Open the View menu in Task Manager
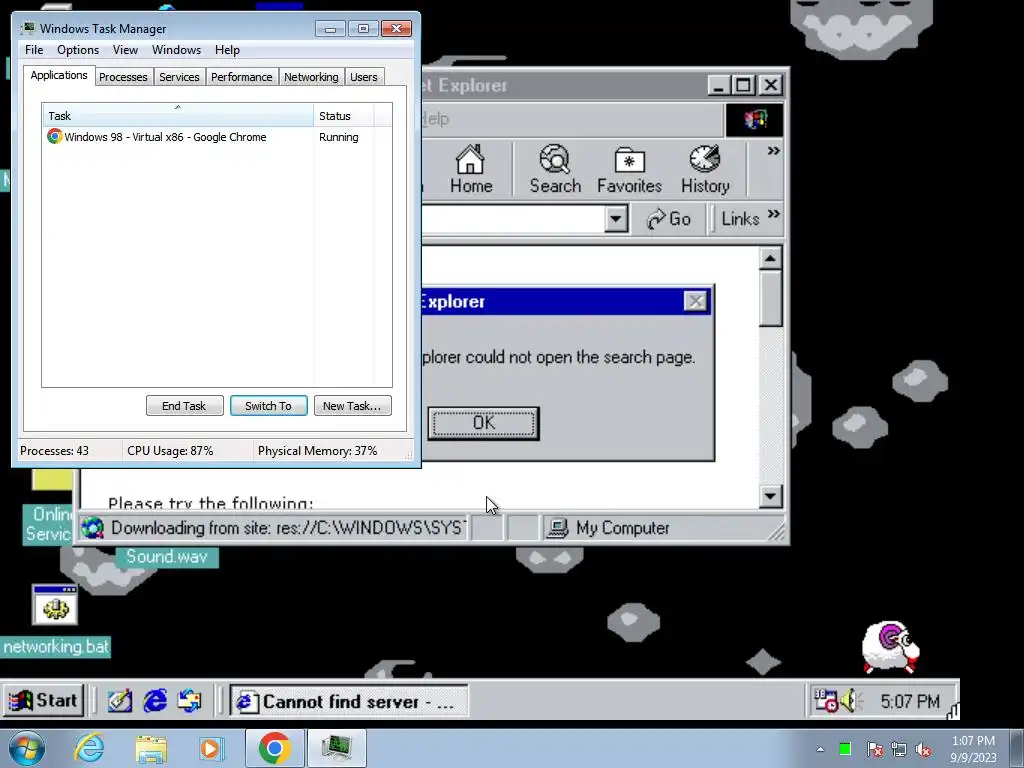This screenshot has width=1024, height=768. (x=125, y=50)
